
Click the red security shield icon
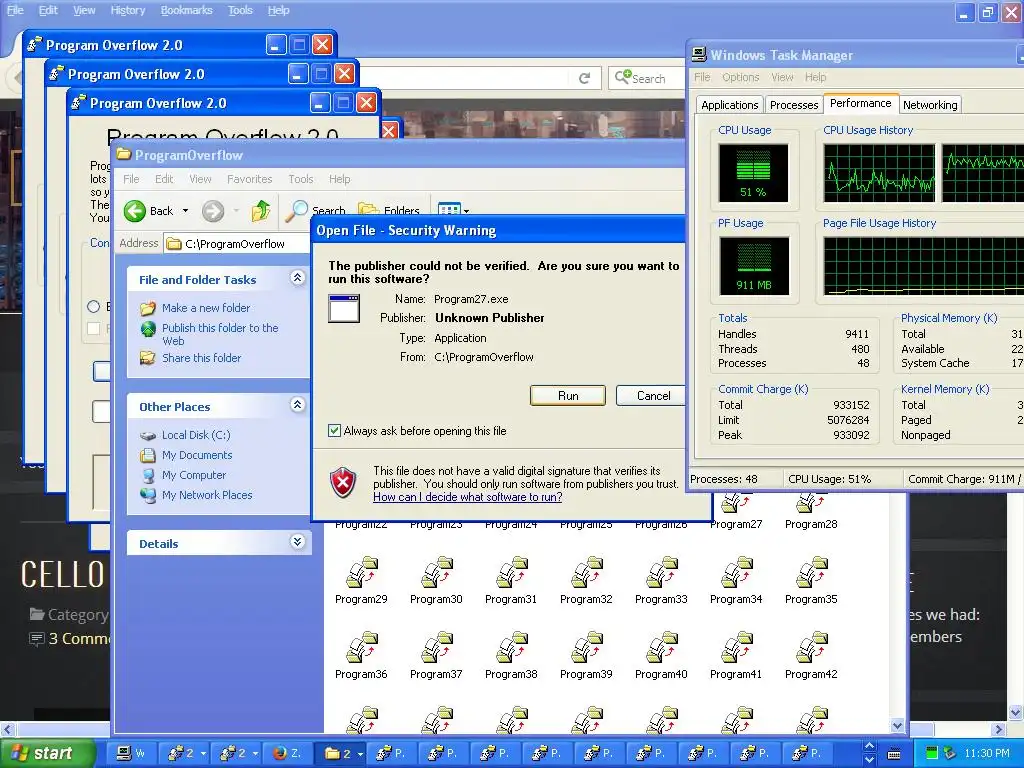click(343, 483)
